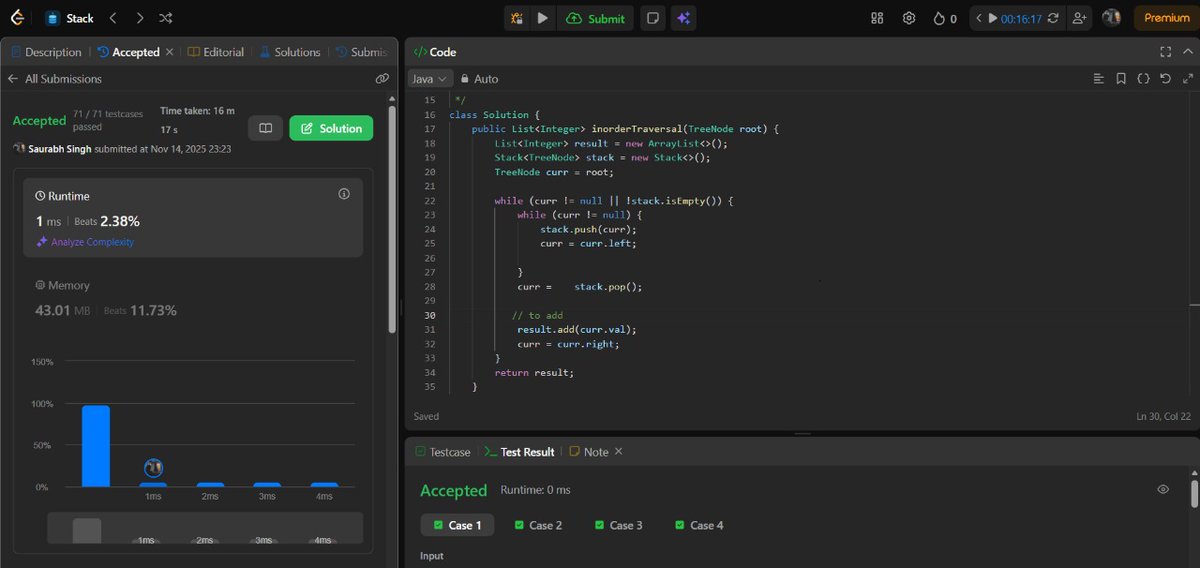This screenshot has width=1200, height=568.
Task: Toggle the eye icon in Test Result
Action: tap(1163, 490)
